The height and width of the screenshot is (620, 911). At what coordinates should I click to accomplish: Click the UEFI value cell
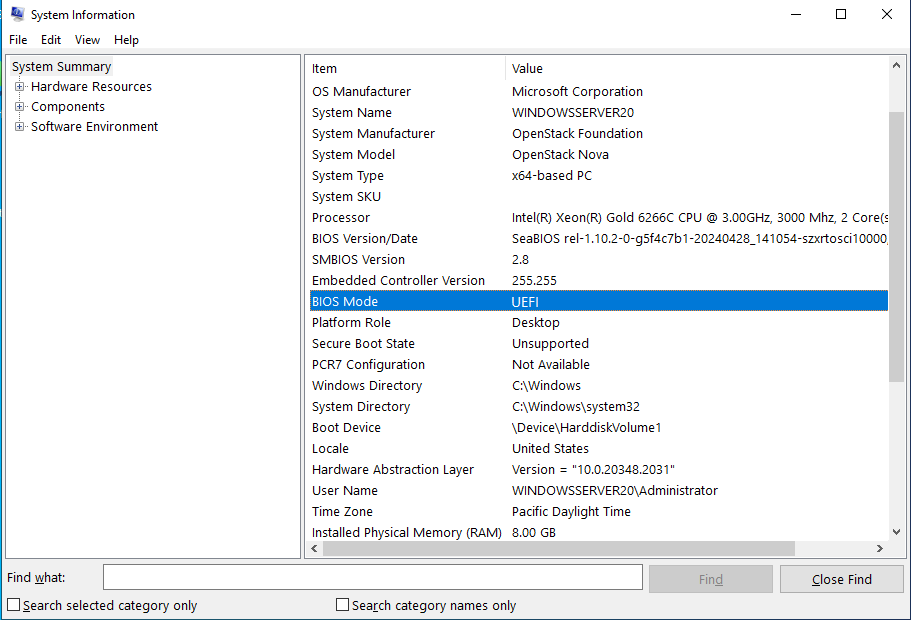coord(525,302)
